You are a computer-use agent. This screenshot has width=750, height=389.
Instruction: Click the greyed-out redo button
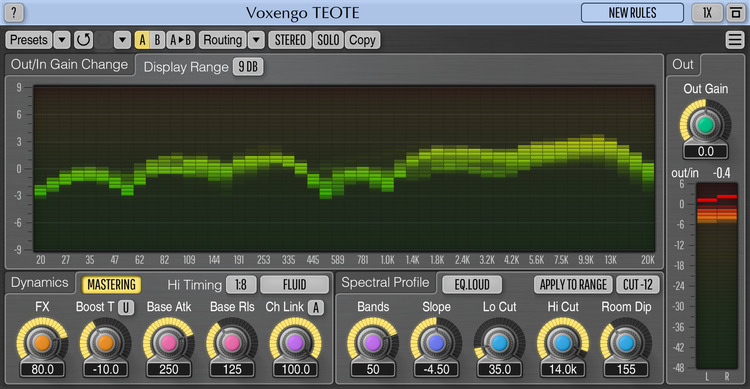click(103, 40)
